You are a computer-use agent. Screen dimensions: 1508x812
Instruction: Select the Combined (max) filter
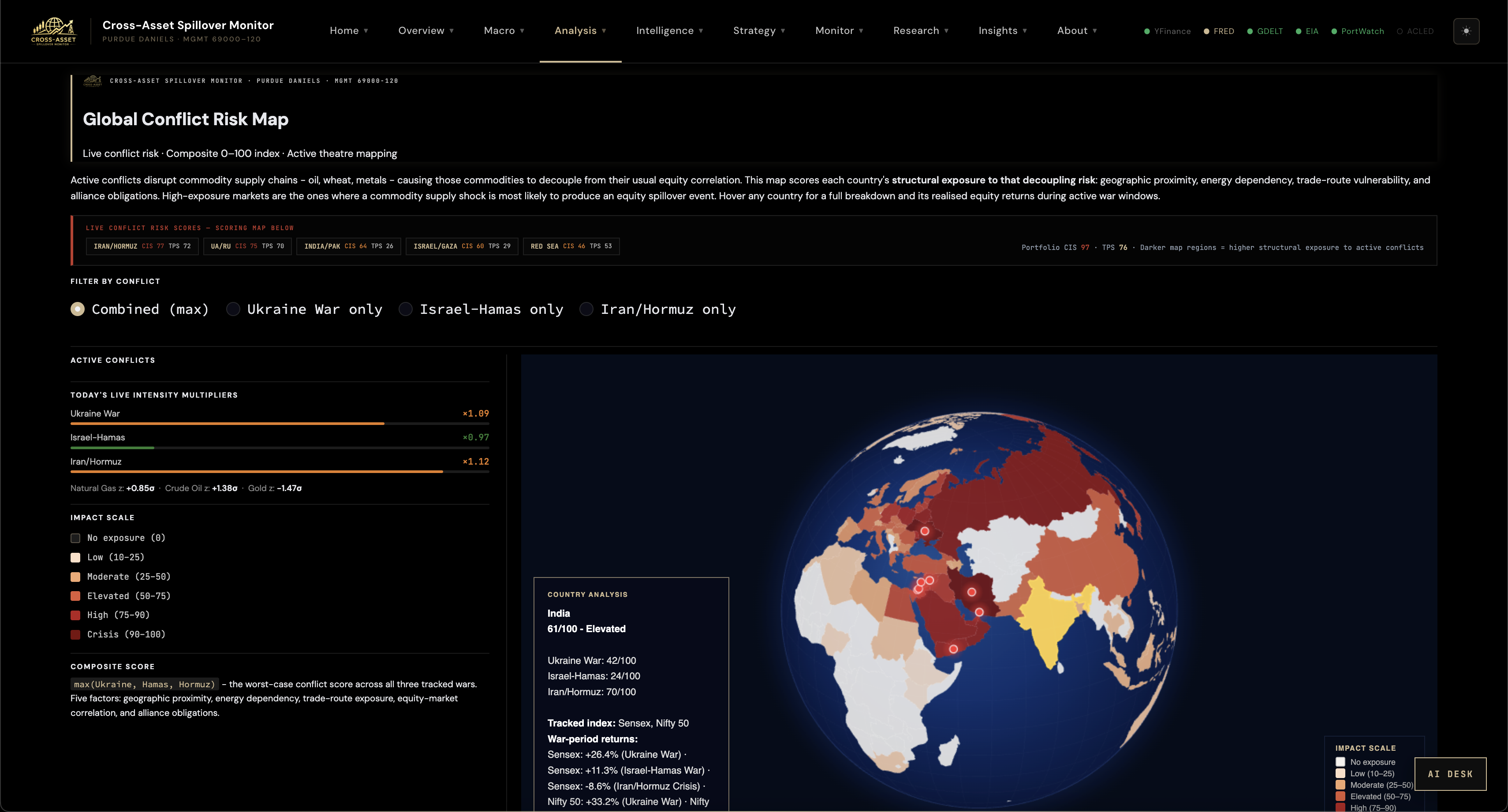click(x=140, y=309)
